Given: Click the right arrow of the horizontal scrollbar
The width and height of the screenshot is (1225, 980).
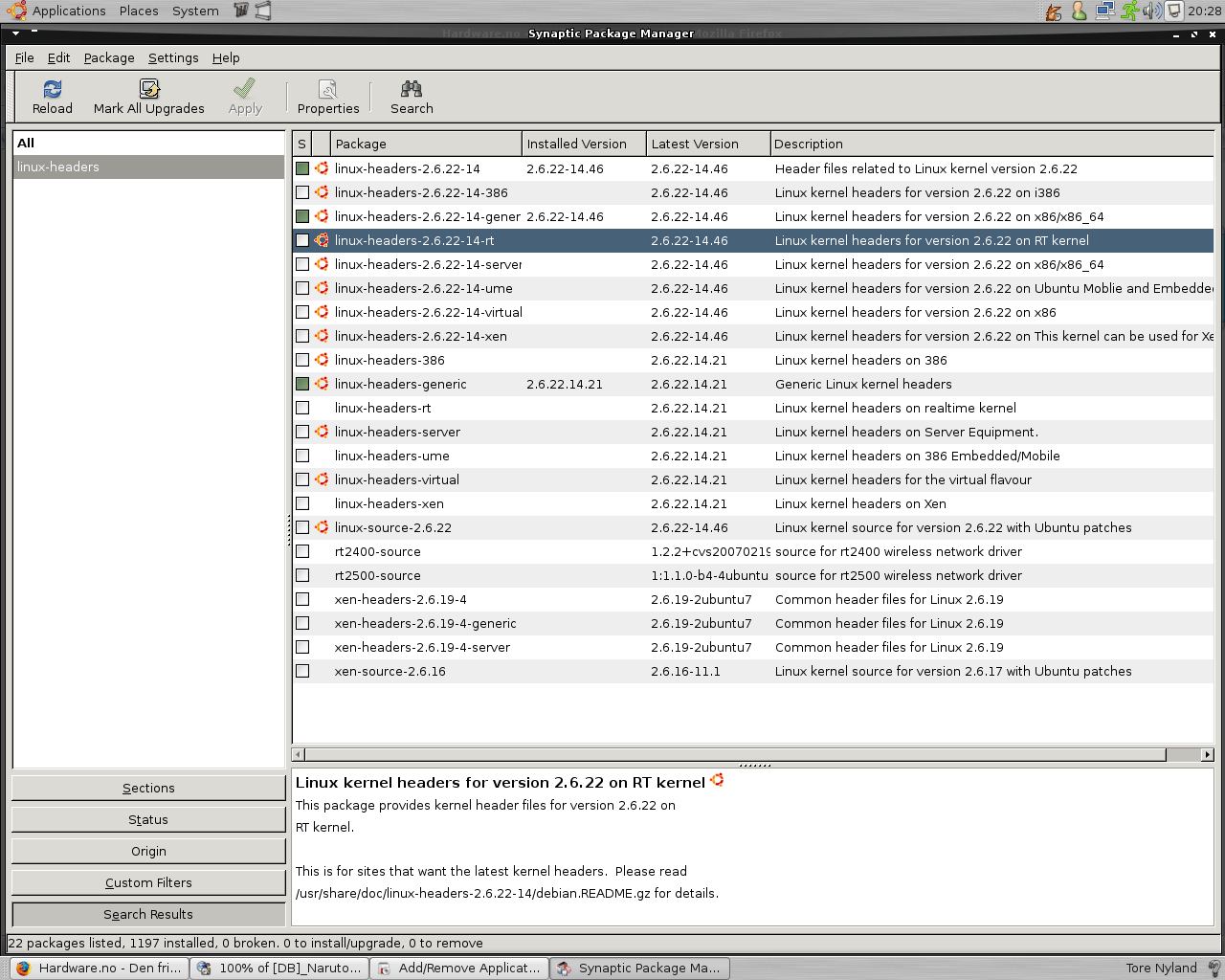Looking at the screenshot, I should 1207,754.
